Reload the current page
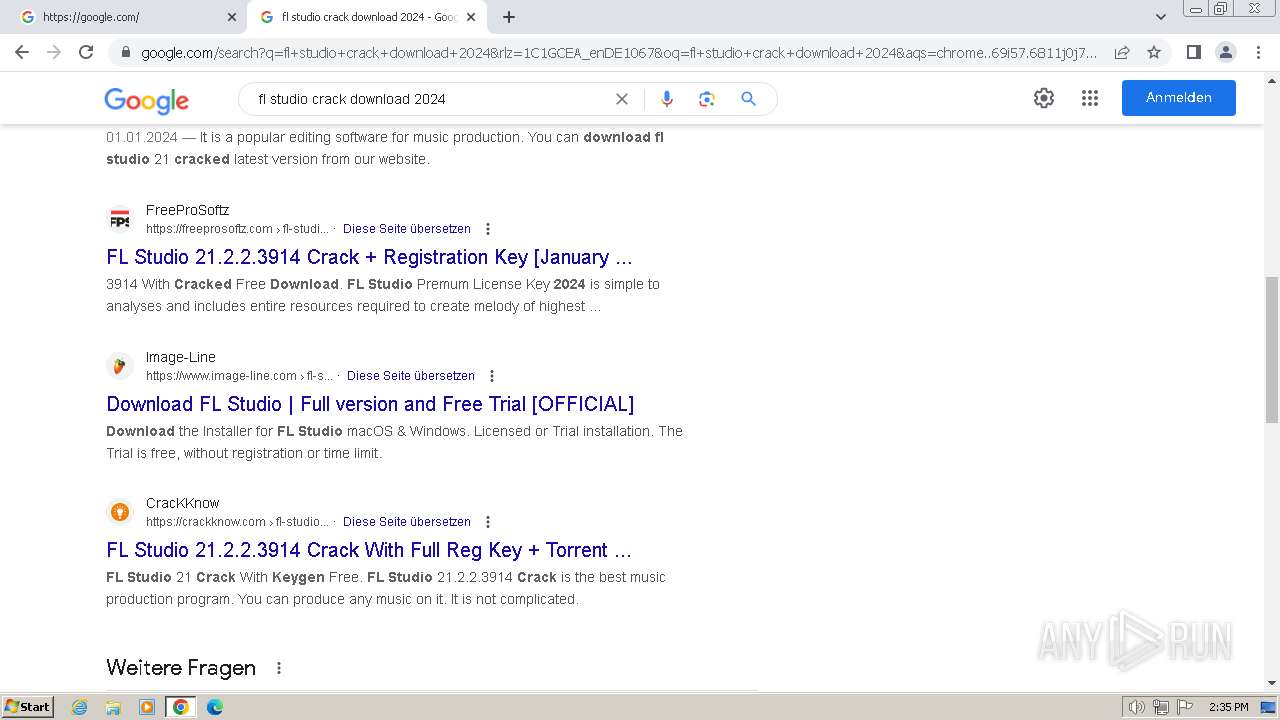This screenshot has width=1280, height=720. coord(86,52)
